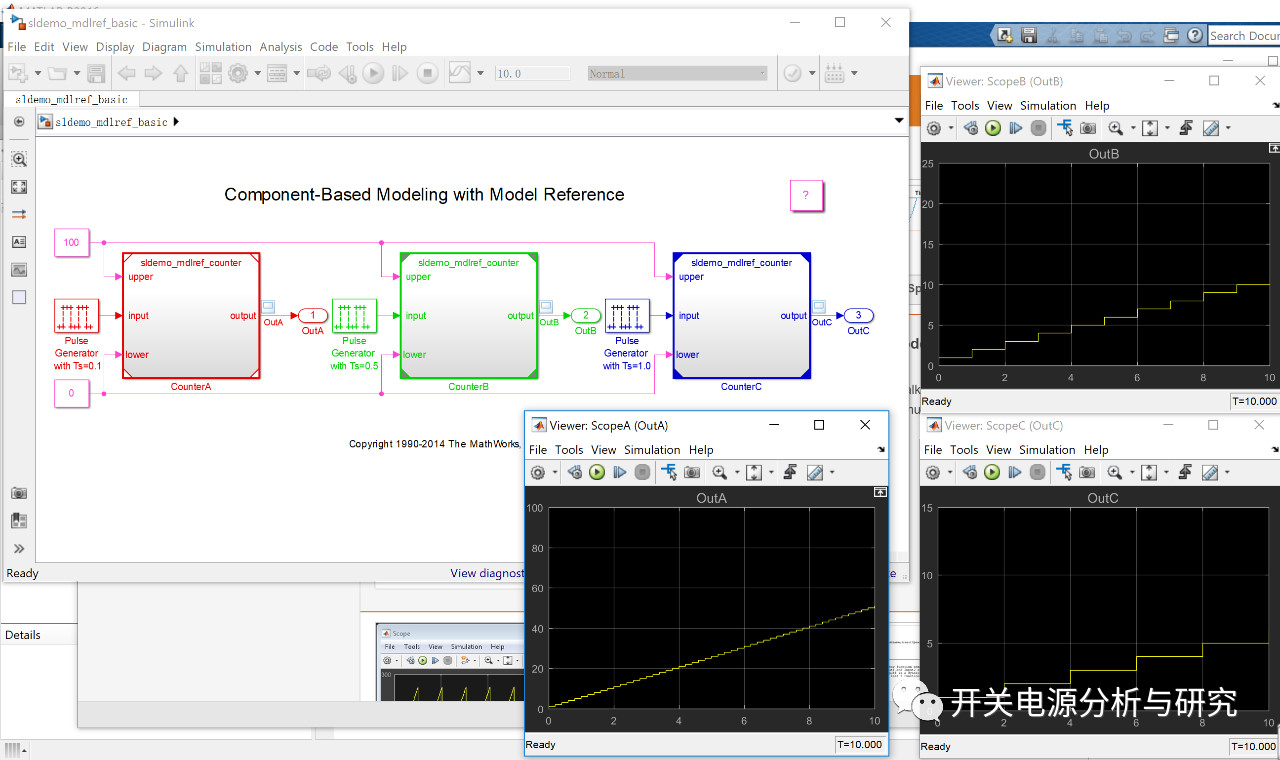Expand model path dropdown at right end

[x=898, y=121]
